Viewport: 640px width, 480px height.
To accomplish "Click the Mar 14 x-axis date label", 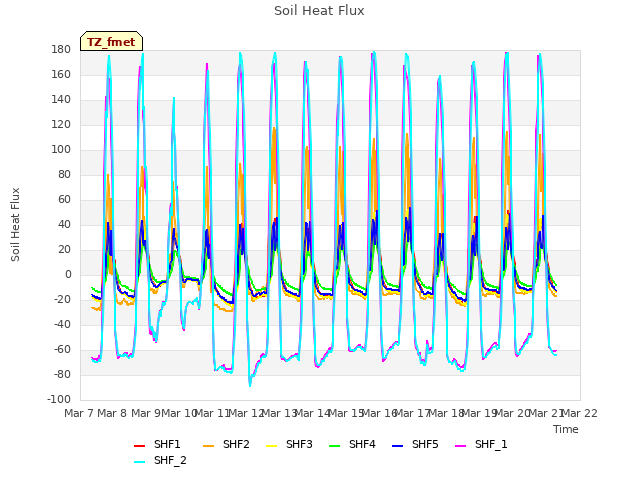I will 313,413.
